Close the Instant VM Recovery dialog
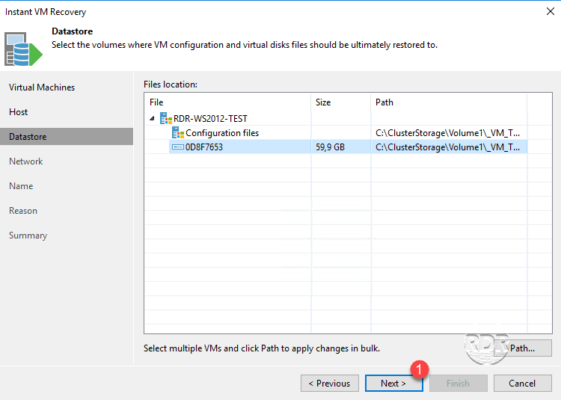This screenshot has height=400, width=561. (550, 11)
